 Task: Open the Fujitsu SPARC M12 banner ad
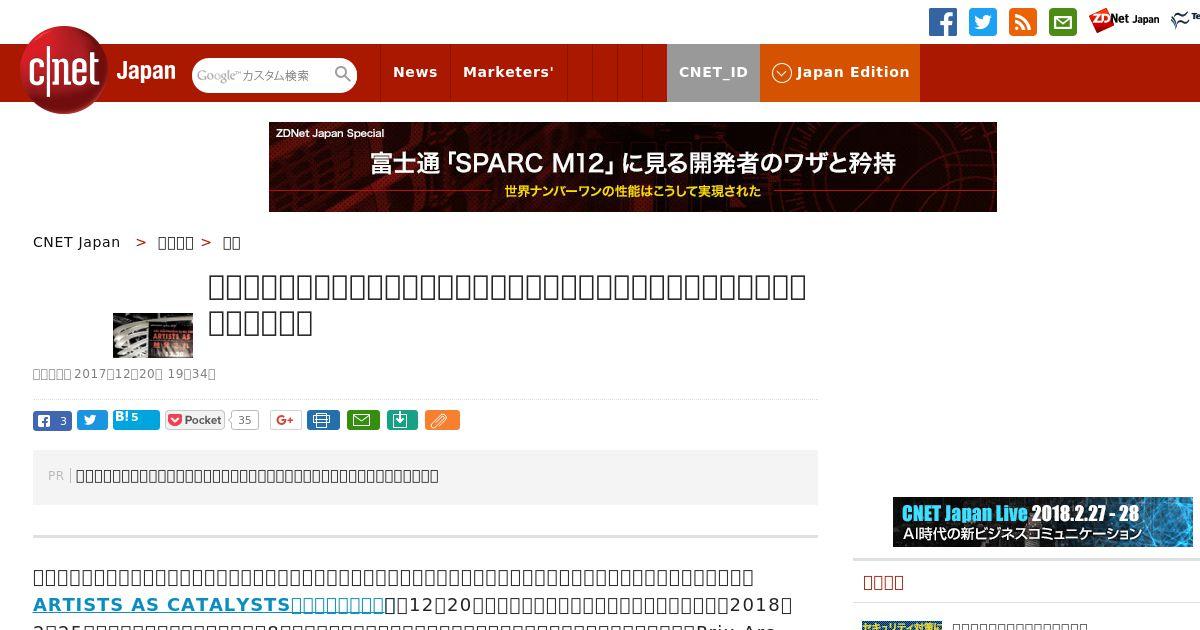(633, 167)
